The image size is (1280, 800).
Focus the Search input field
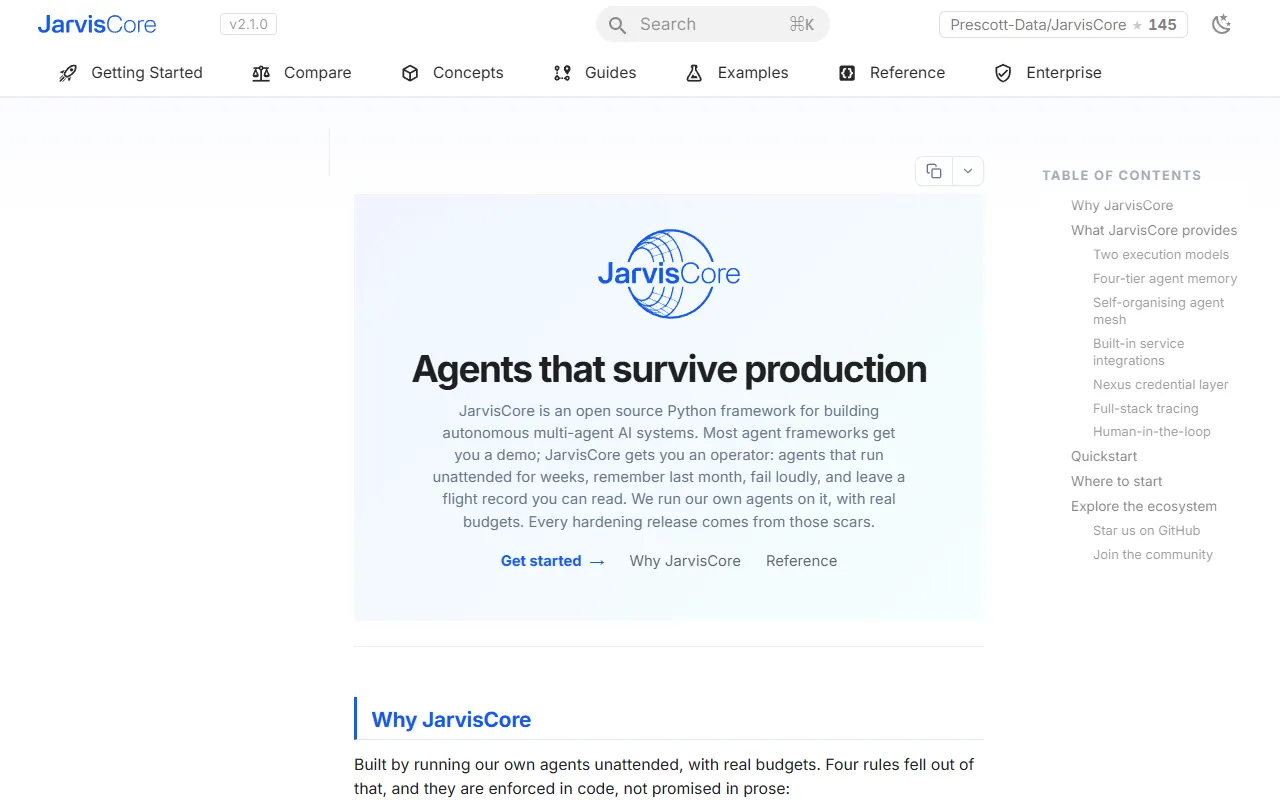712,24
